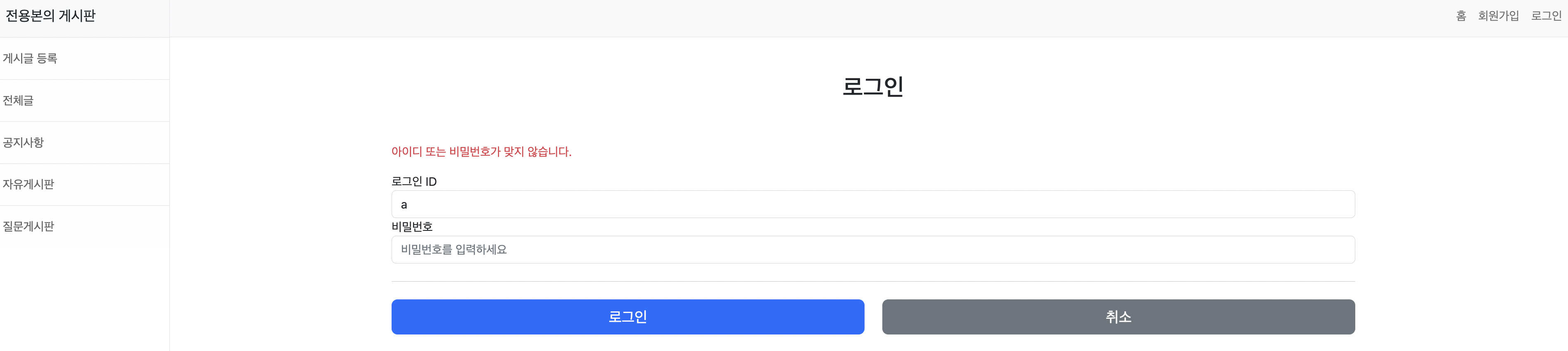Go to the 자유게시판 board

85,184
